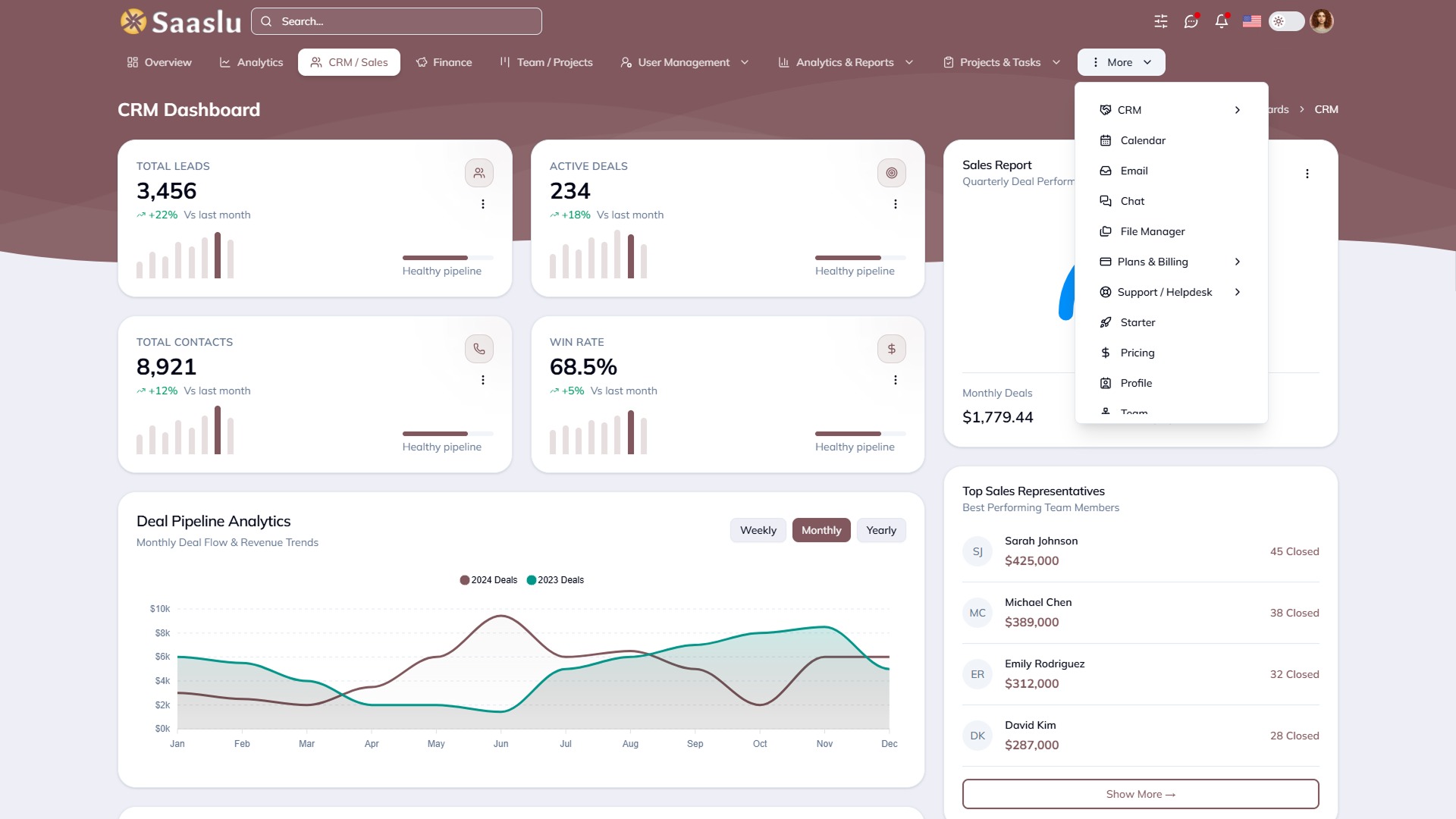
Task: Click the 'CRM Dashboard' heading
Action: (x=189, y=110)
